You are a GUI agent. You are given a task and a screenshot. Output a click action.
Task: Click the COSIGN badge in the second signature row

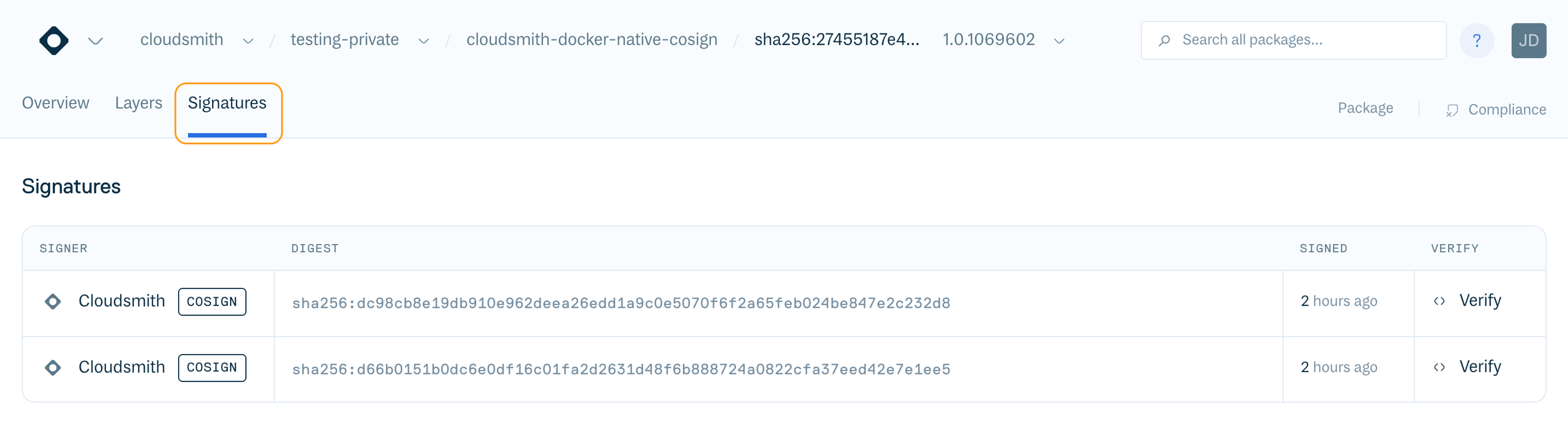[x=212, y=367]
